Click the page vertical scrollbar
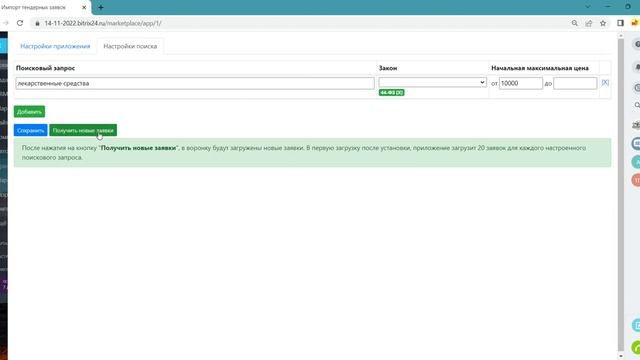The image size is (640, 360). point(621,196)
